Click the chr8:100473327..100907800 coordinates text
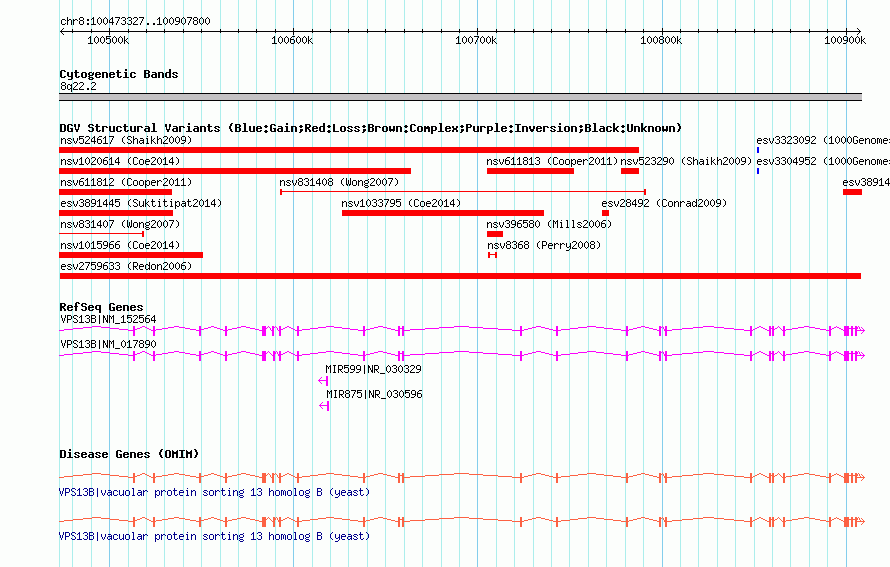The image size is (890, 567). click(135, 21)
